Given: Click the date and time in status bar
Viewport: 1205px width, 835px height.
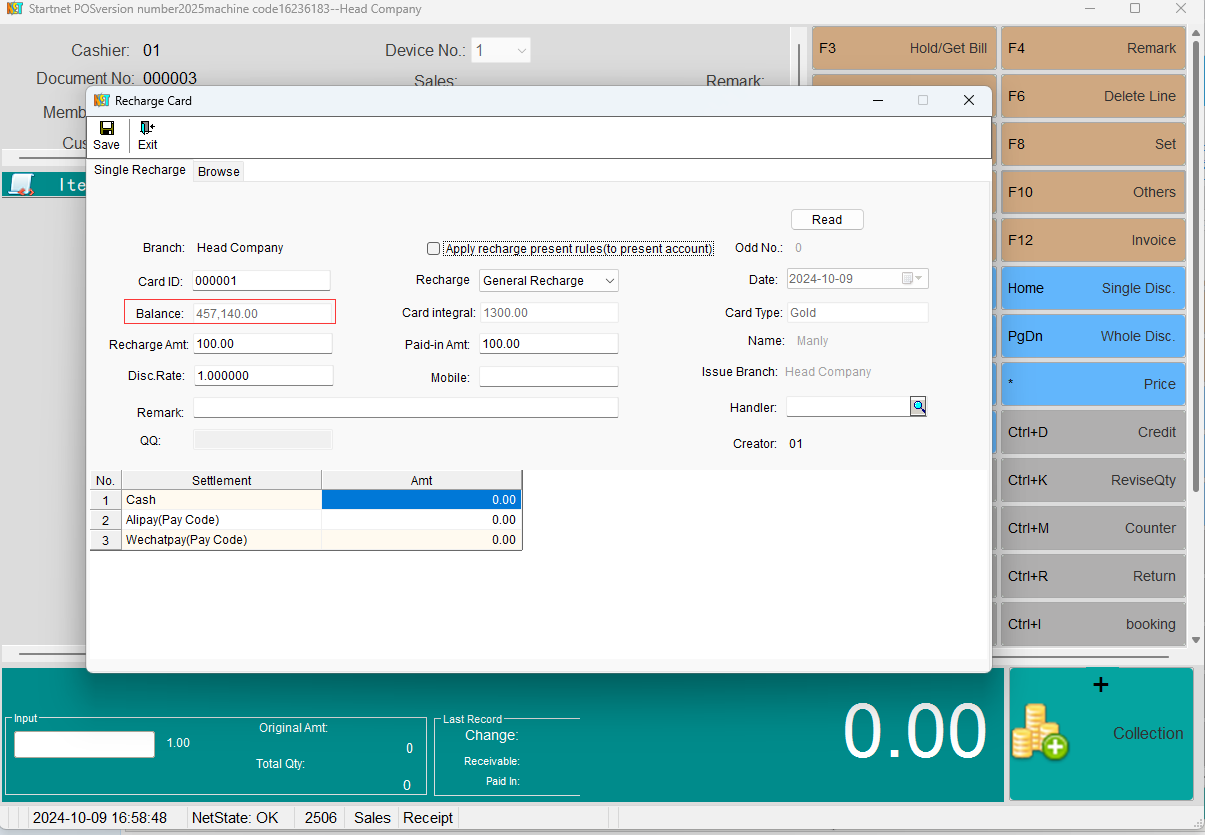Looking at the screenshot, I should click(x=100, y=818).
